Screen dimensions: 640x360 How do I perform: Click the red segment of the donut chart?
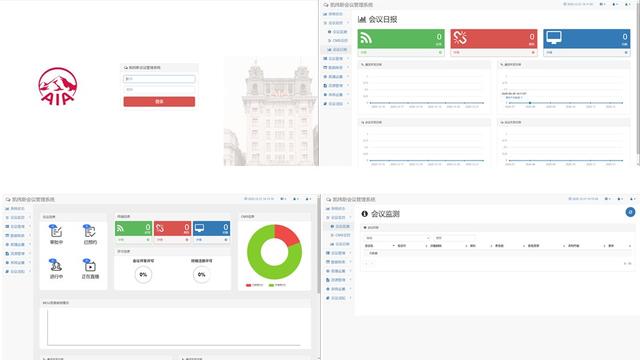coord(287,234)
